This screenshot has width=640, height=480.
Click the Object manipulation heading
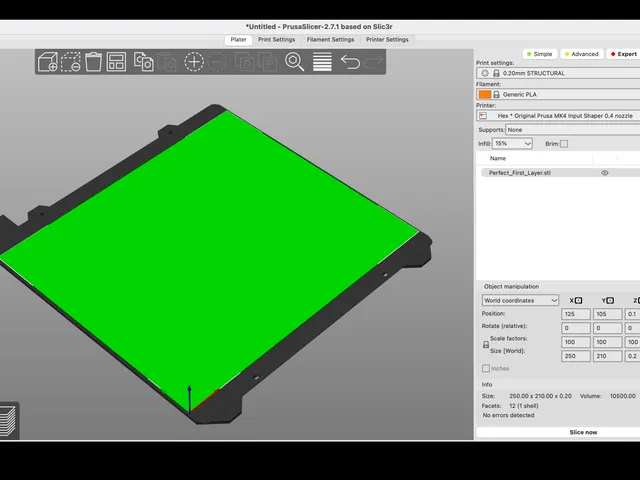click(x=511, y=287)
